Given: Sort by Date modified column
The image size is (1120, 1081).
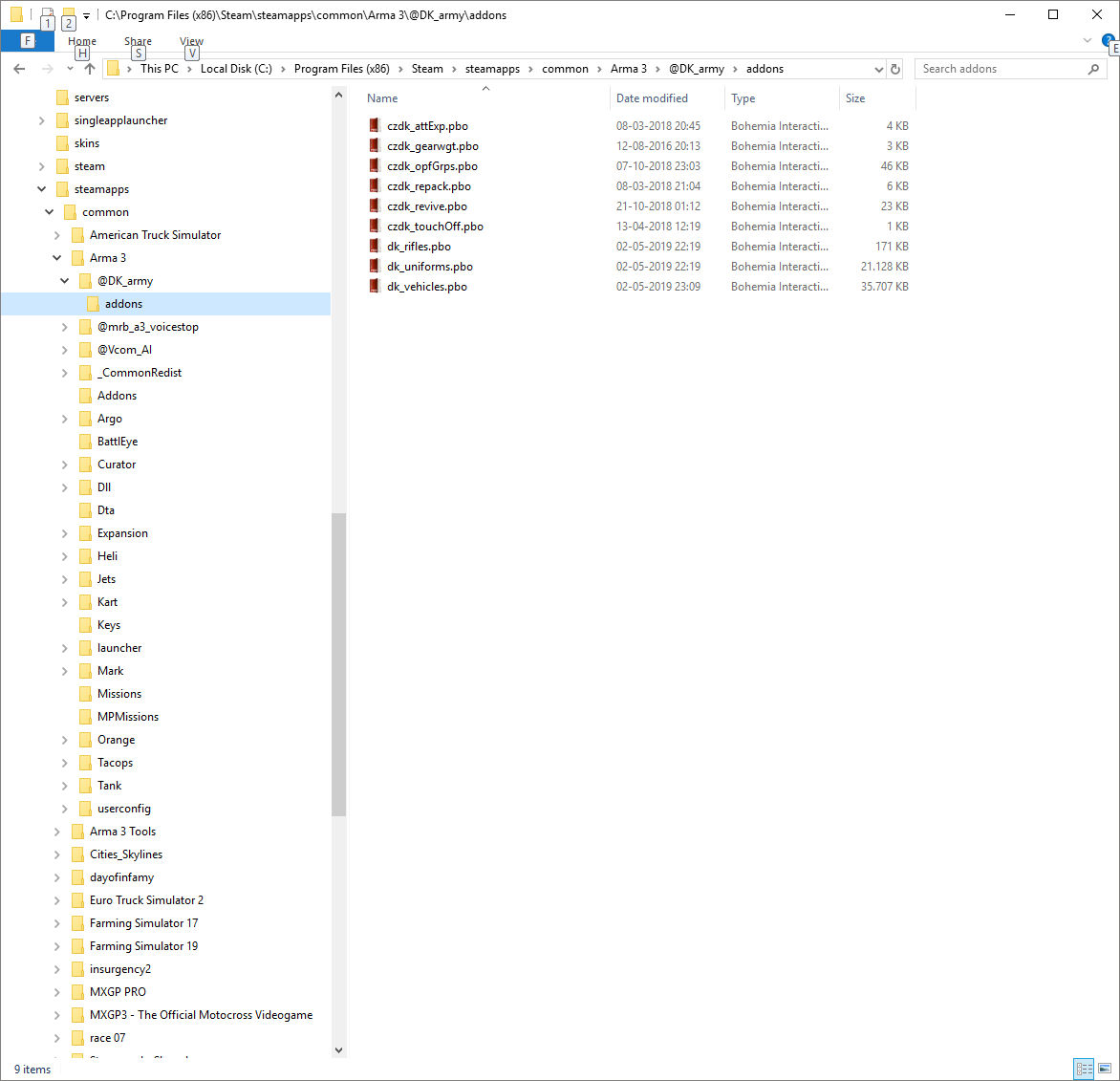Looking at the screenshot, I should coord(652,98).
